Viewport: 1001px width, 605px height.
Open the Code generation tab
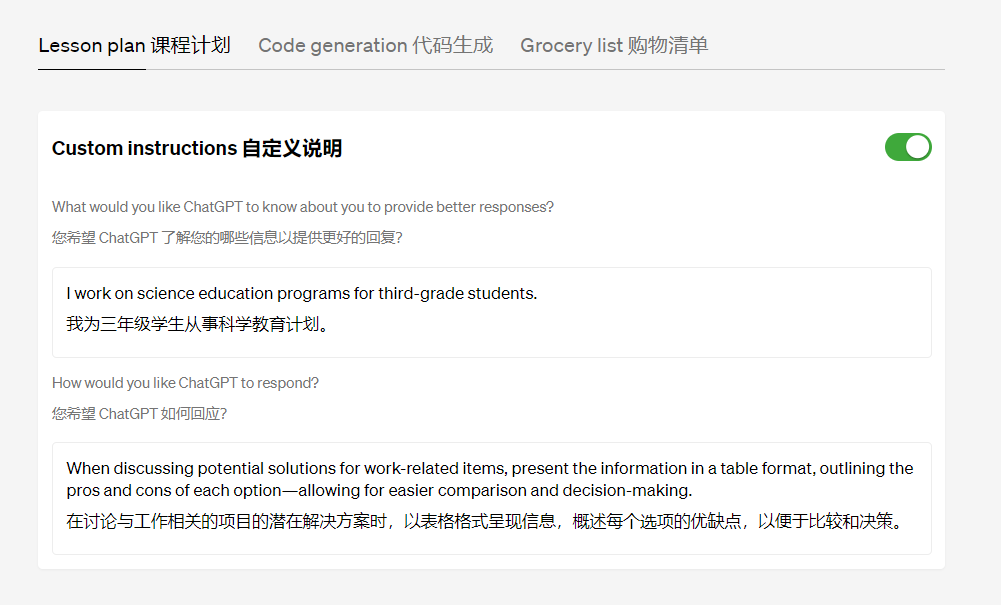[375, 45]
